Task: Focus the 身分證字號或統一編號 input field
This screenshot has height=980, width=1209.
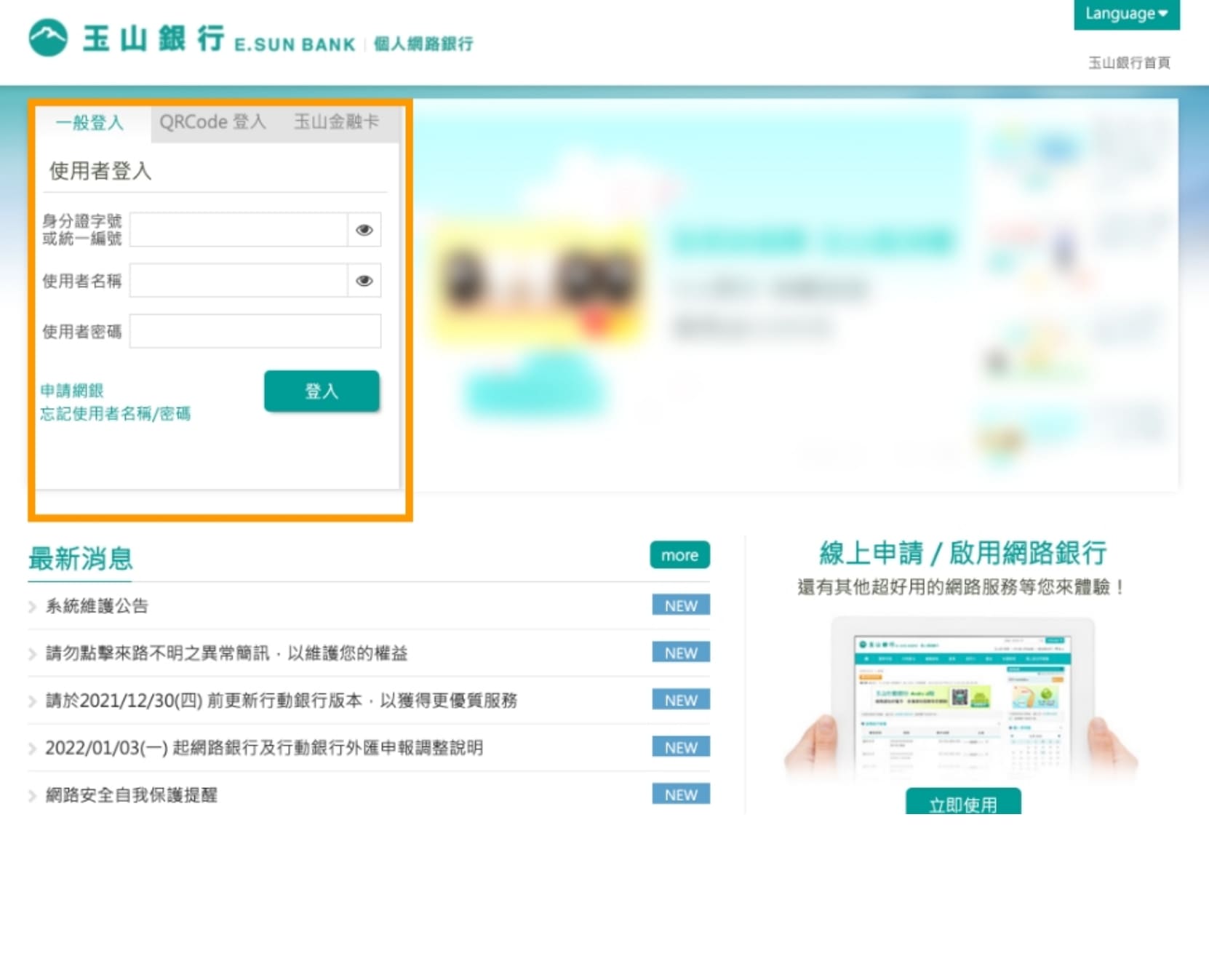Action: [x=239, y=230]
